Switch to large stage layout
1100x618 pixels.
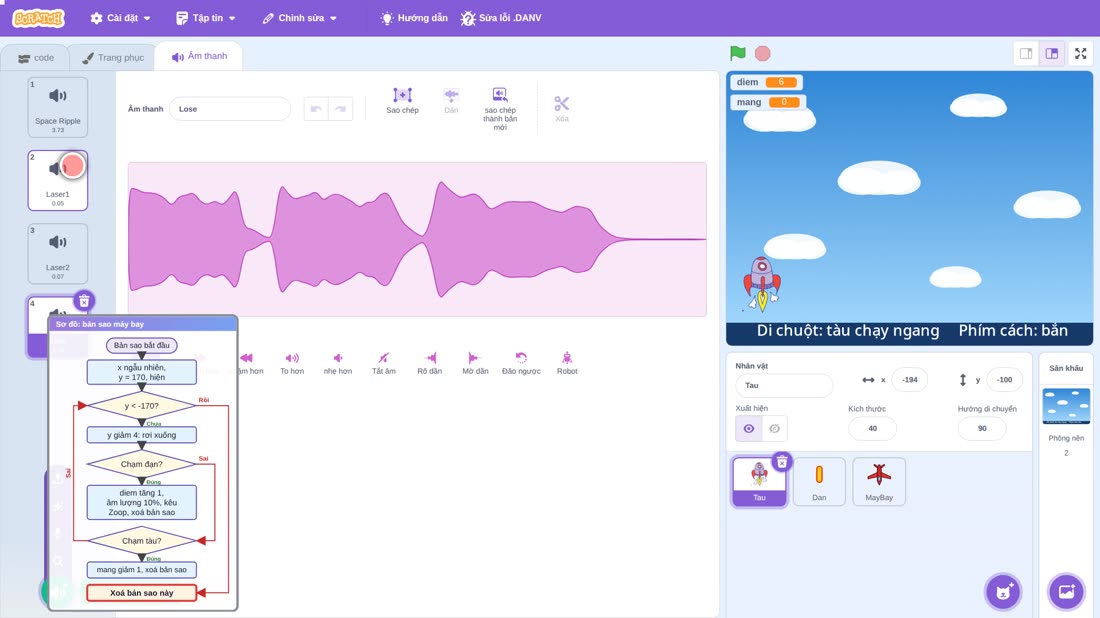[x=1052, y=53]
